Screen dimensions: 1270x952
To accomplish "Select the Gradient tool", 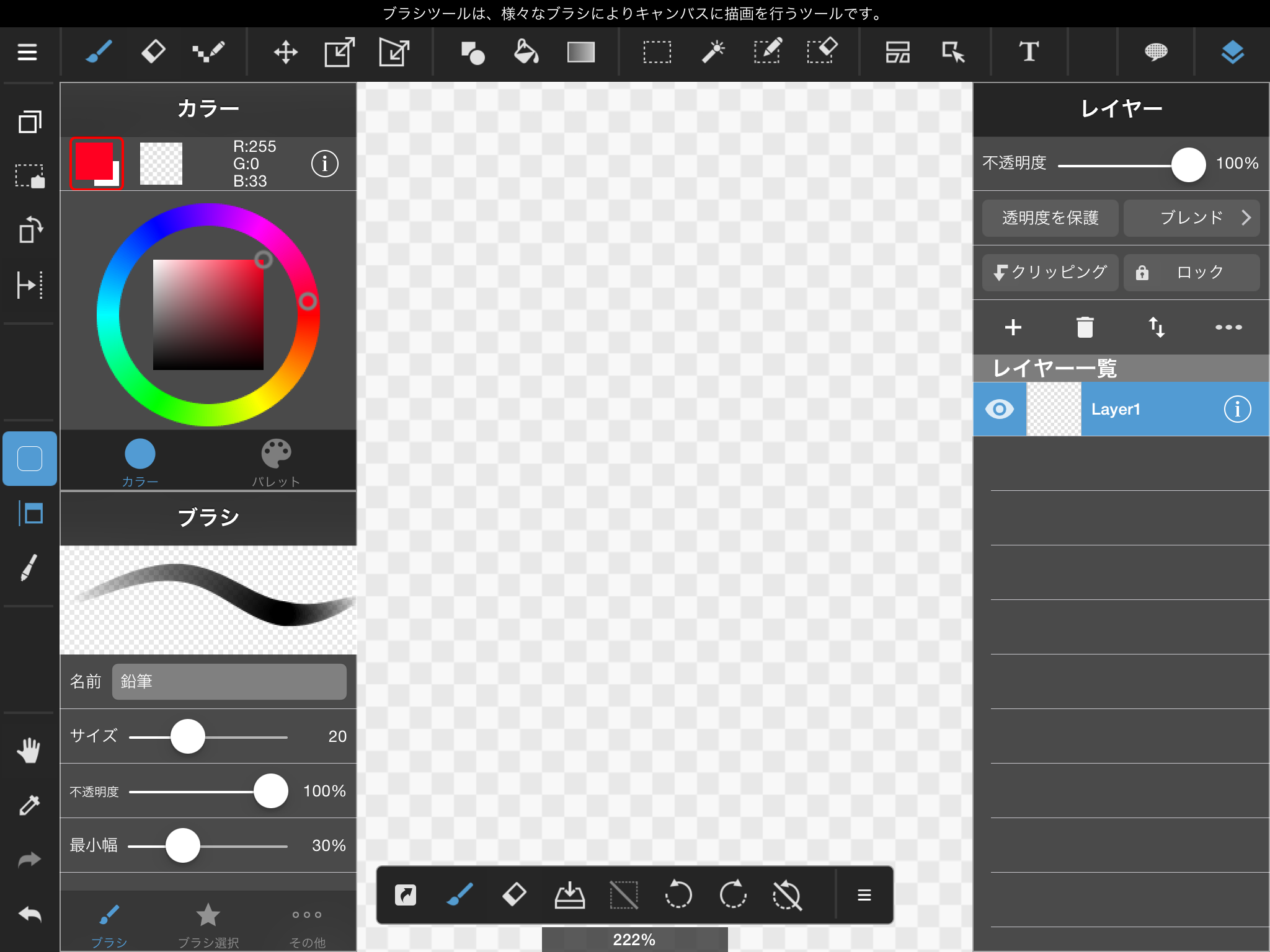I will click(x=580, y=52).
